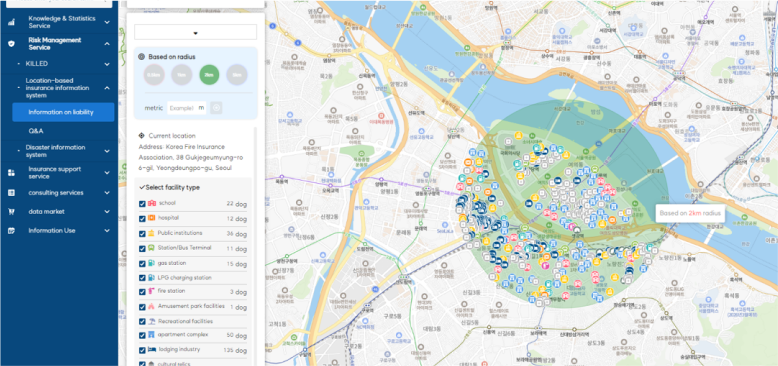Select the 1km radius button

(x=182, y=75)
